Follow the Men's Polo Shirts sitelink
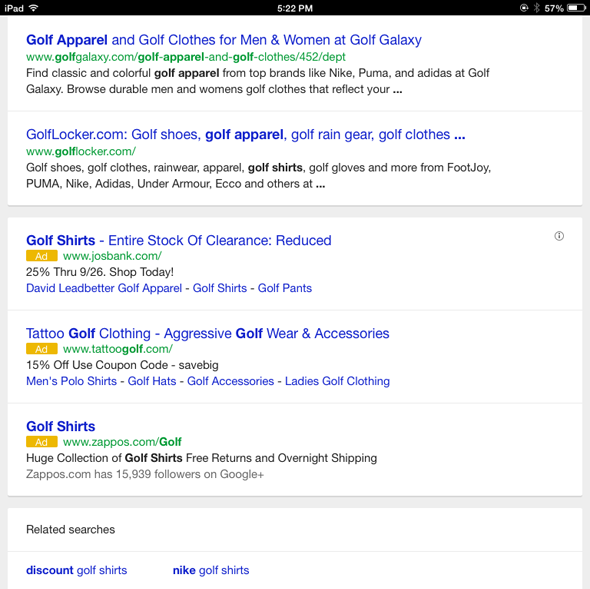This screenshot has height=589, width=590. pyautogui.click(x=71, y=381)
